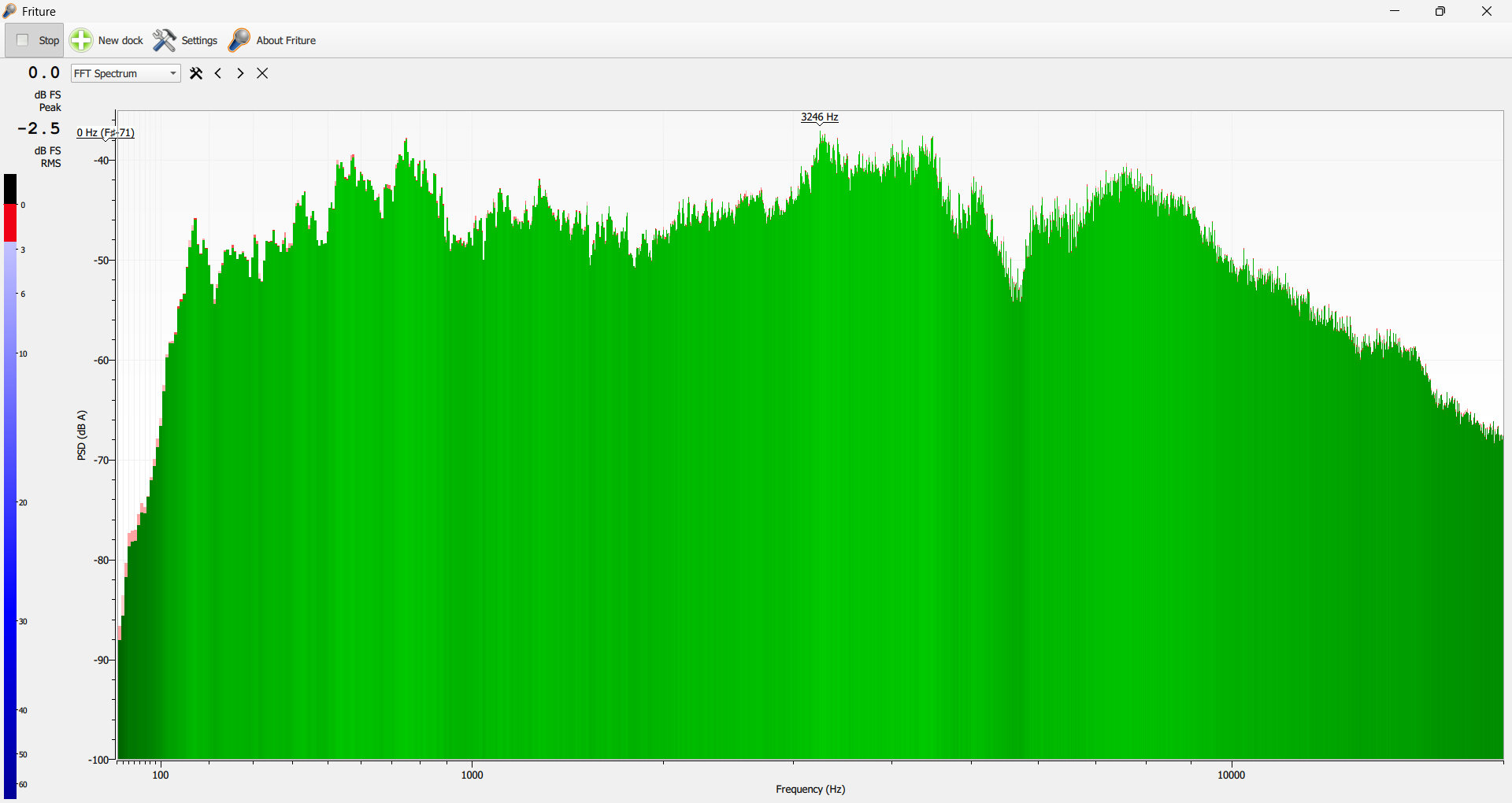Click the PSD (dB A) axis label

82,435
